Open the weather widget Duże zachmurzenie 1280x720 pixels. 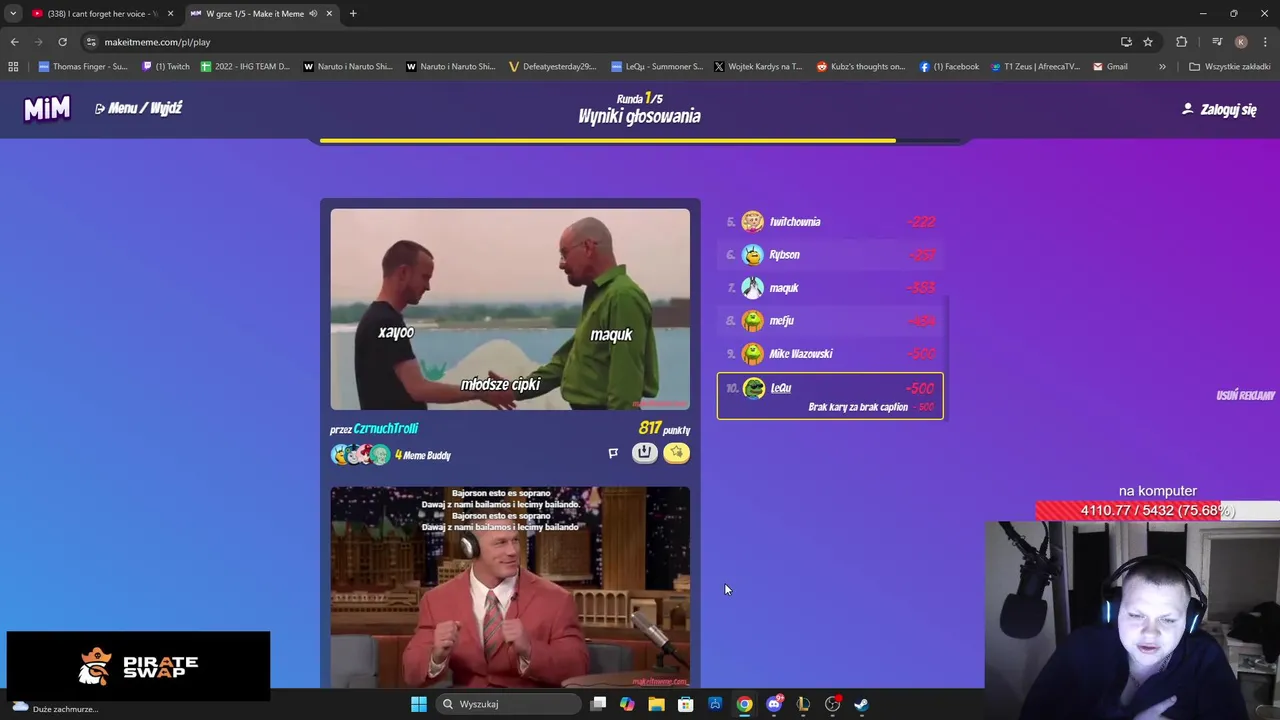(55, 708)
